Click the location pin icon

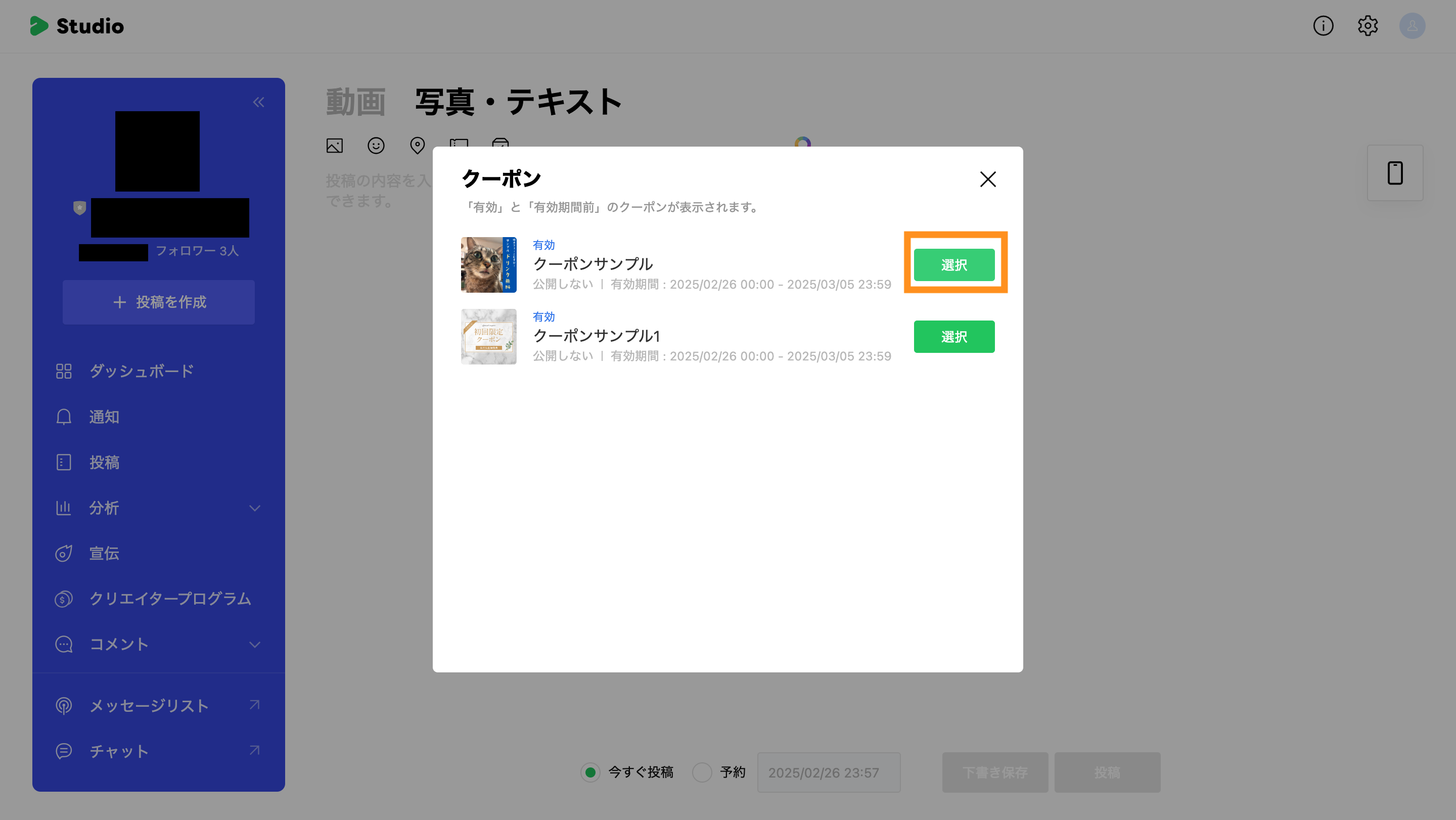417,146
